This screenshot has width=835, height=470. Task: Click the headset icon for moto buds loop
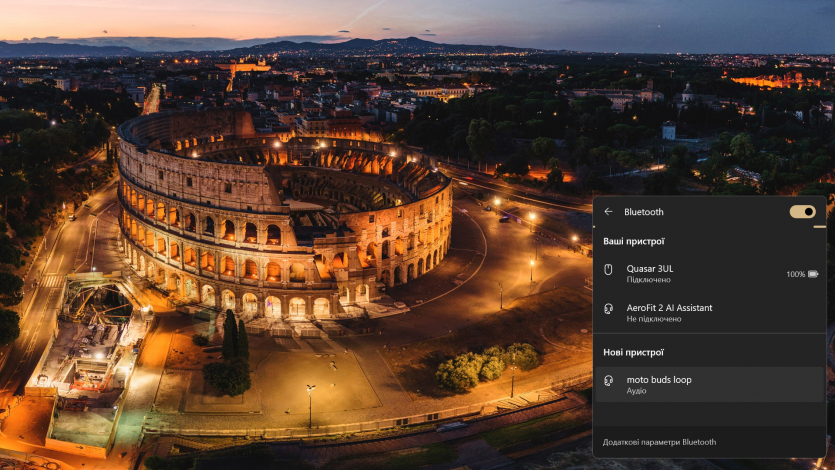tap(608, 380)
